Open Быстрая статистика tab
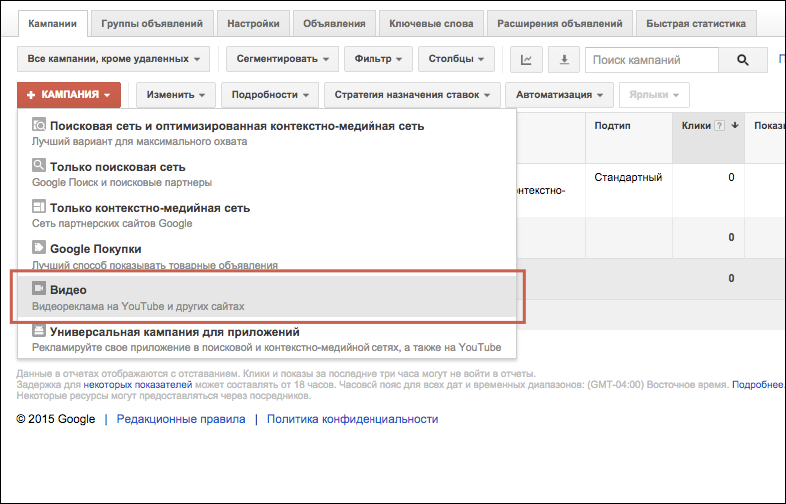Screen dimensions: 786x504 pos(696,24)
